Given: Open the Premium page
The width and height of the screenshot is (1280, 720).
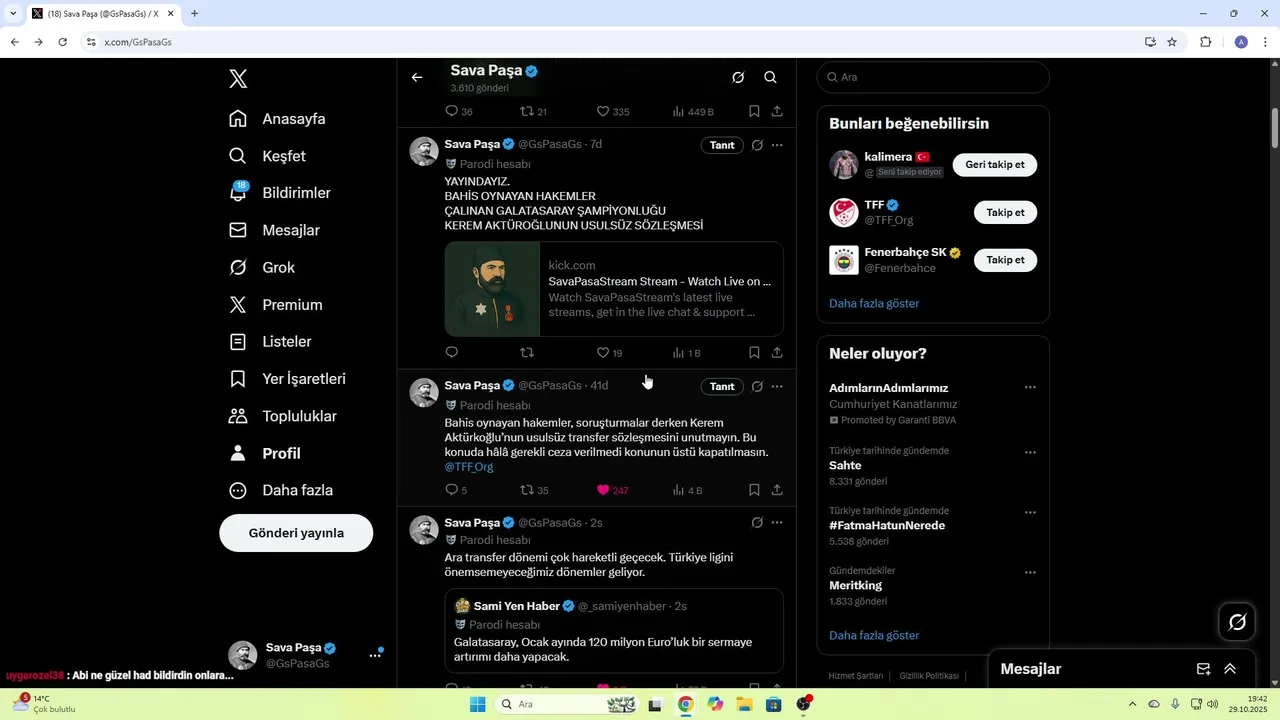Looking at the screenshot, I should pyautogui.click(x=275, y=305).
